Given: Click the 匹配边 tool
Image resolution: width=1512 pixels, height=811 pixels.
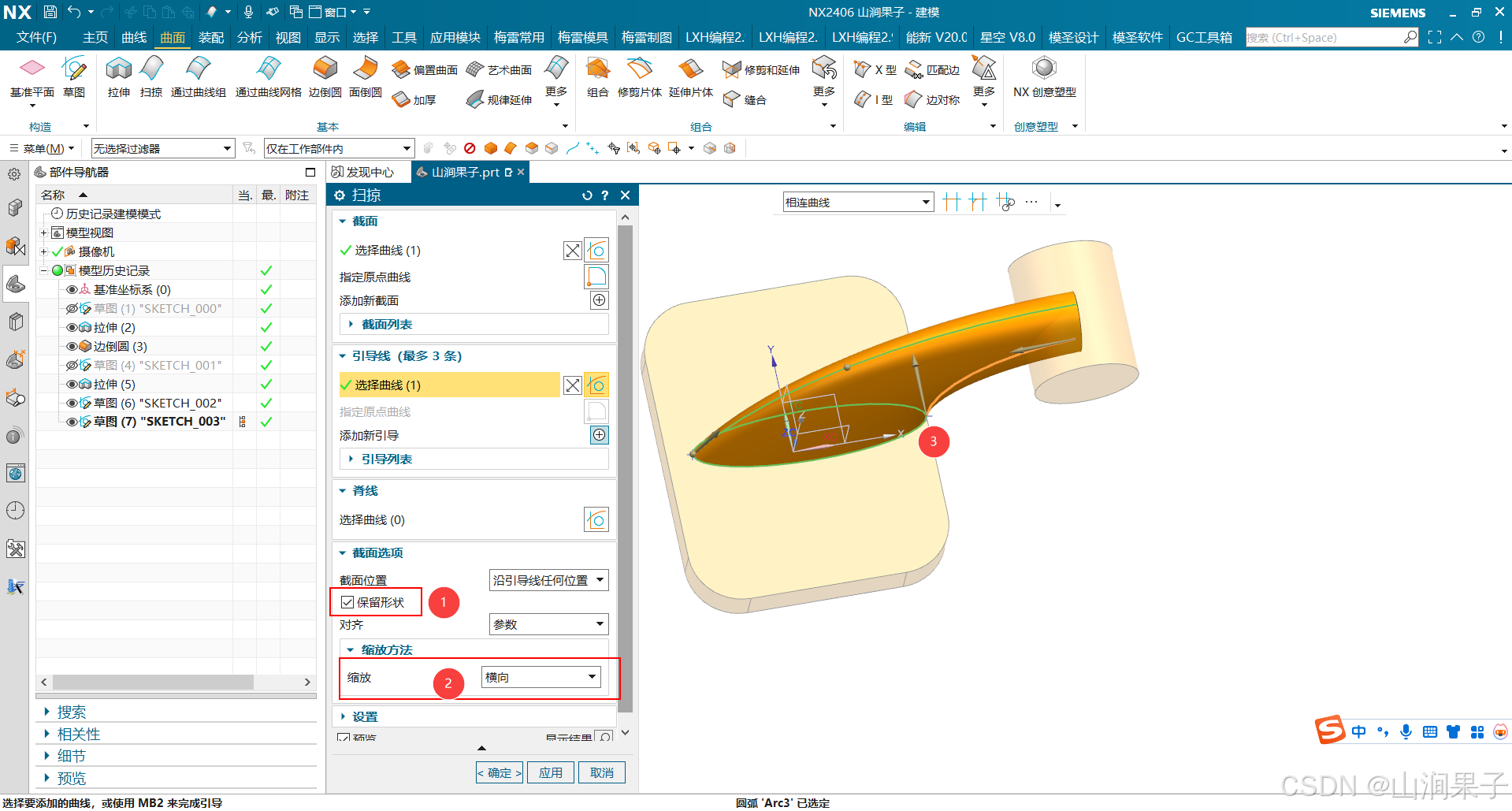Looking at the screenshot, I should coord(933,70).
